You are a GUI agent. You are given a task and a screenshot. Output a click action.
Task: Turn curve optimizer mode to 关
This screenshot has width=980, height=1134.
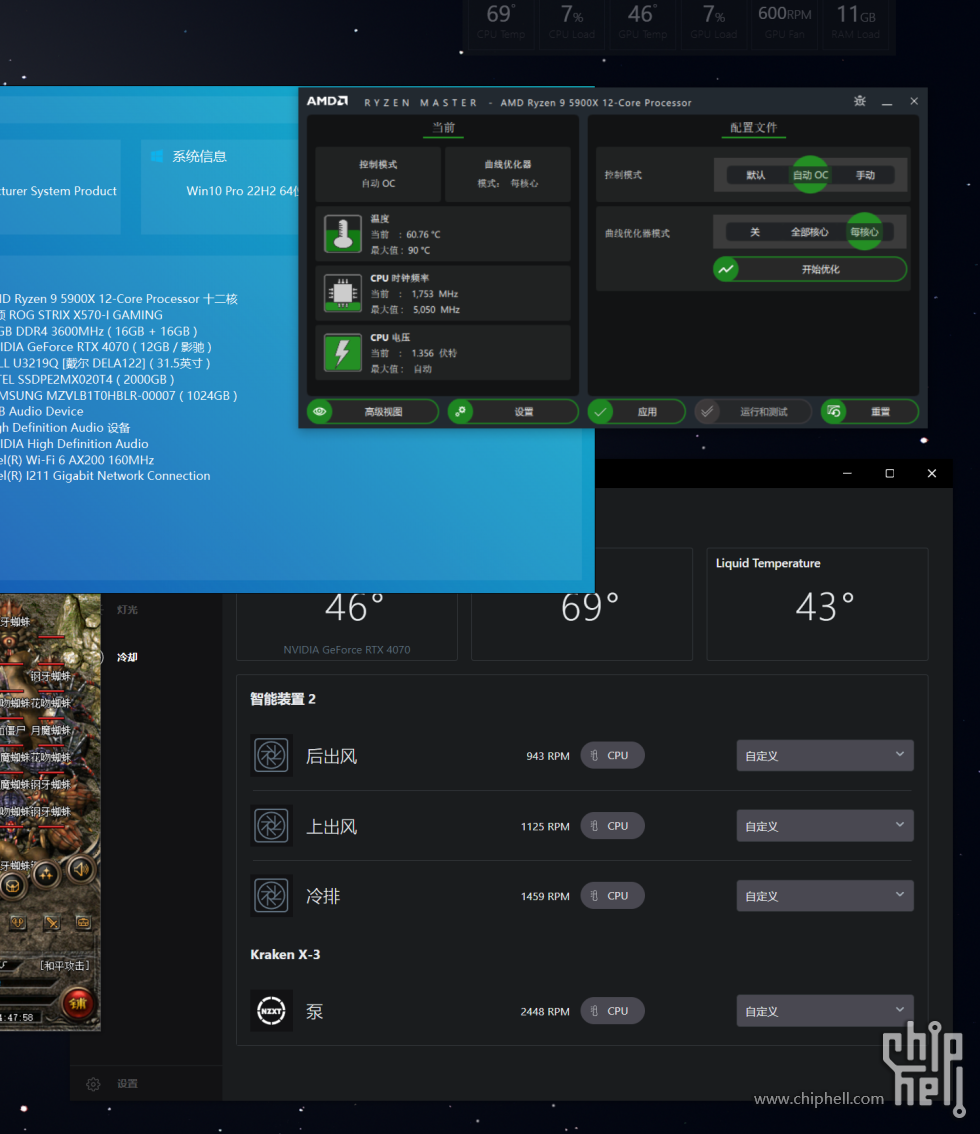pyautogui.click(x=754, y=232)
